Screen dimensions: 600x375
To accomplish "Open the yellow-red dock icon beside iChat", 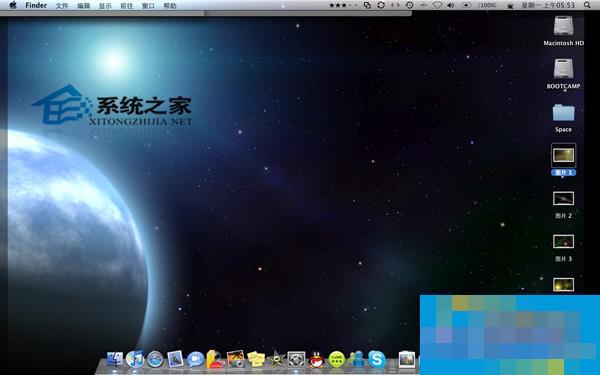I will [x=215, y=359].
